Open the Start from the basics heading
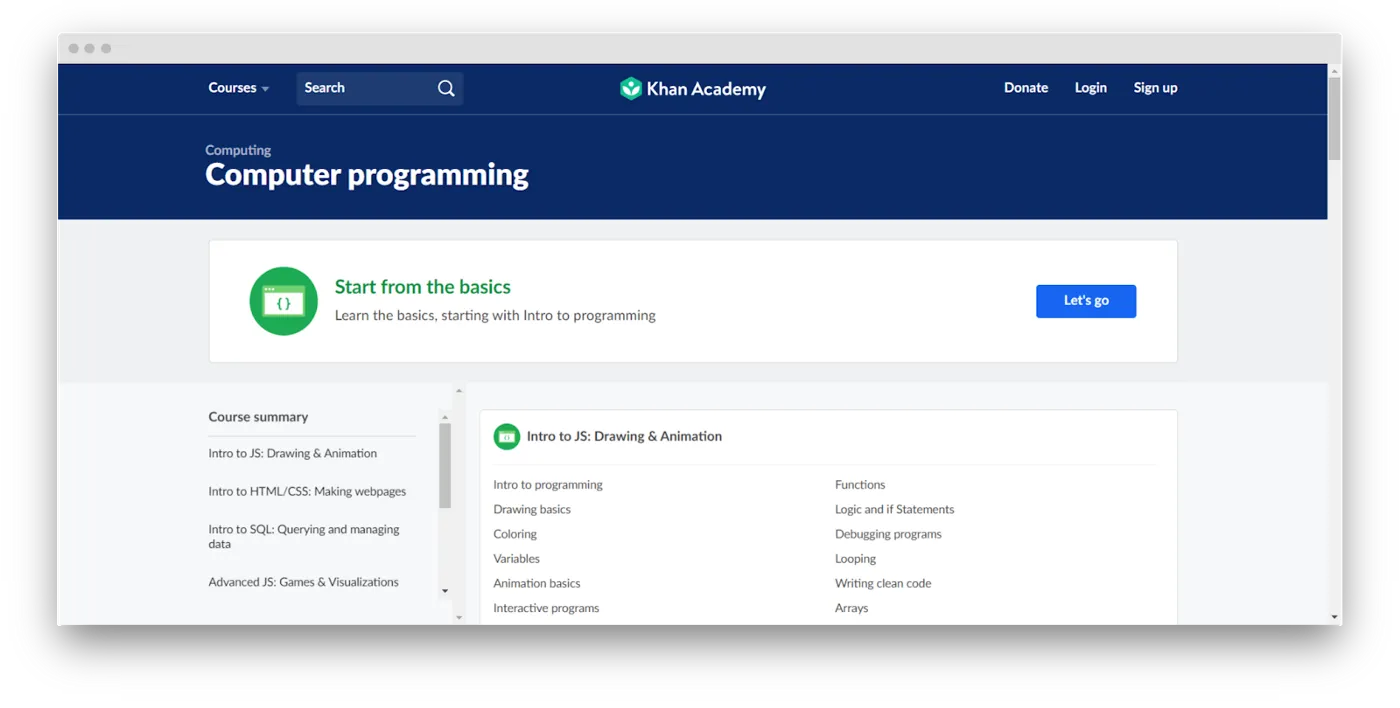The height and width of the screenshot is (708, 1400). point(422,287)
